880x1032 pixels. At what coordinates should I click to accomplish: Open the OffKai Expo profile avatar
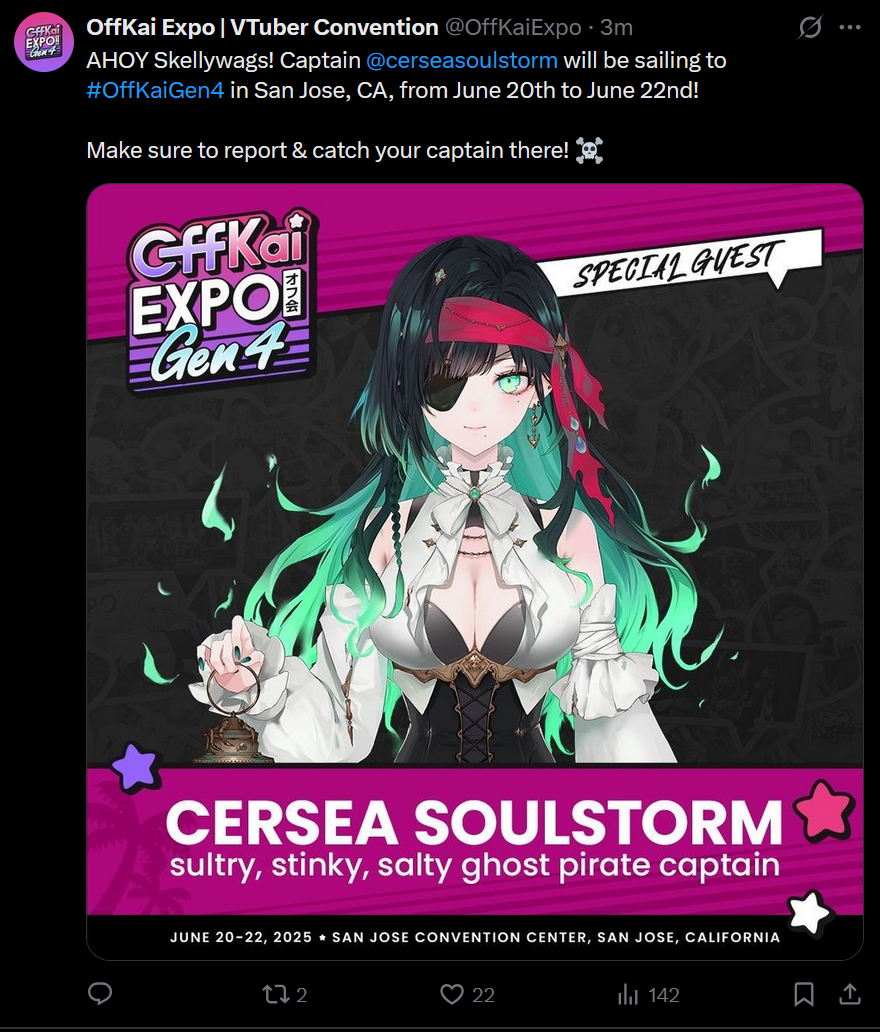(x=43, y=41)
